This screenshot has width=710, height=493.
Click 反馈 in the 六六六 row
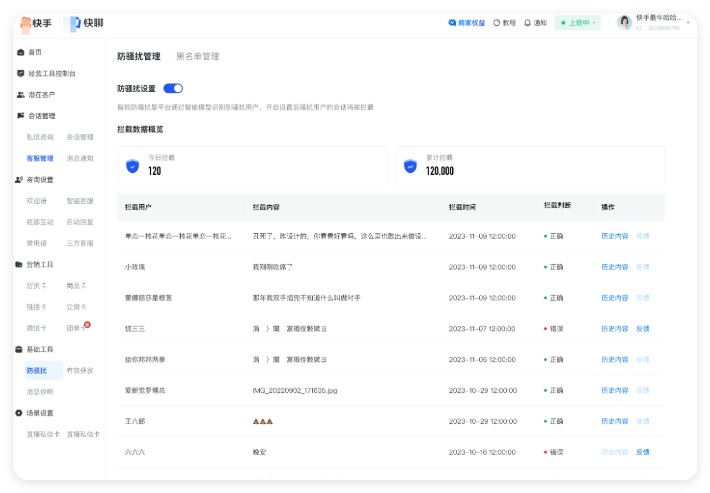(x=643, y=452)
